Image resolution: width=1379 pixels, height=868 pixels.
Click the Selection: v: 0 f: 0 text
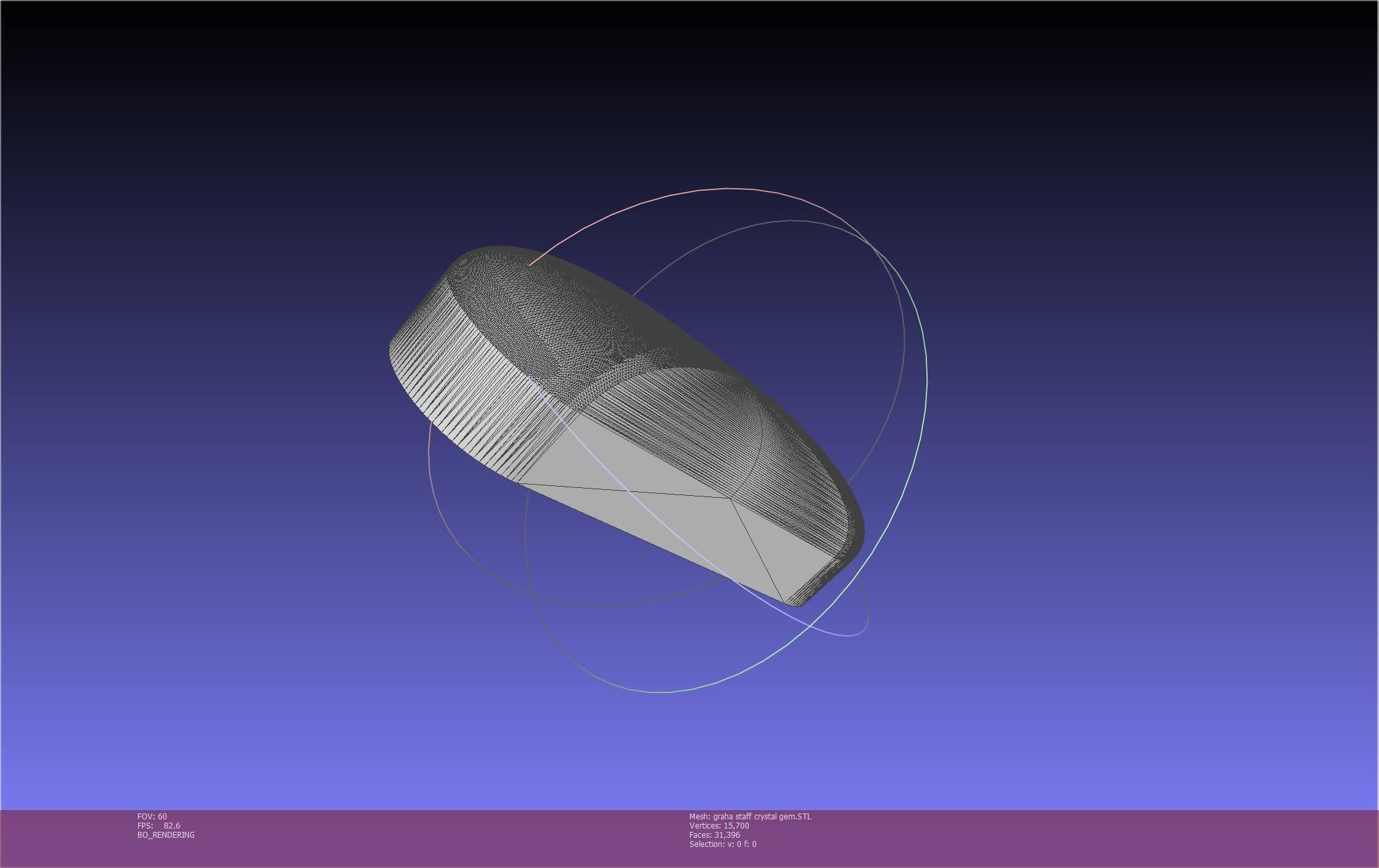click(x=722, y=844)
